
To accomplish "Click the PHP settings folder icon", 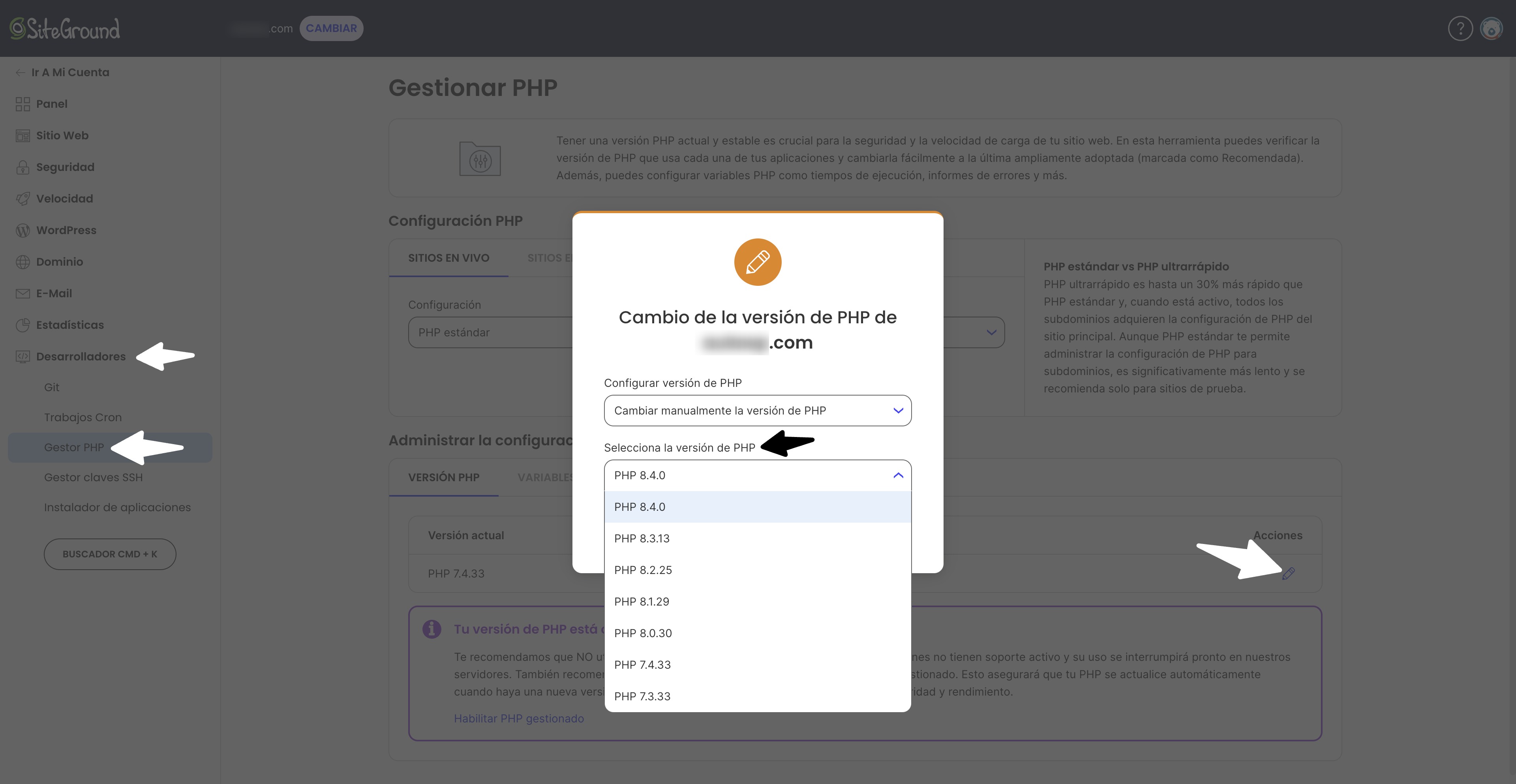I will click(480, 158).
